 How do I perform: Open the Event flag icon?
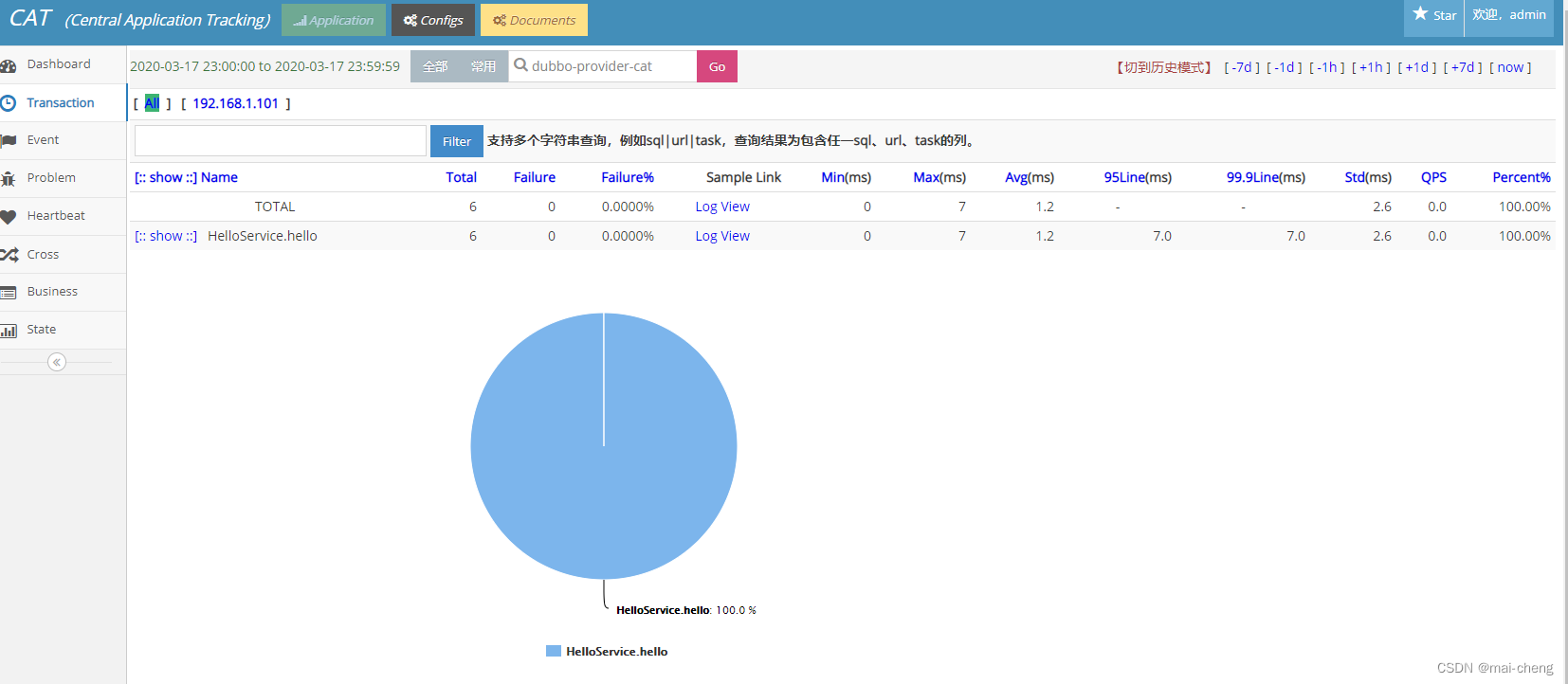9,141
